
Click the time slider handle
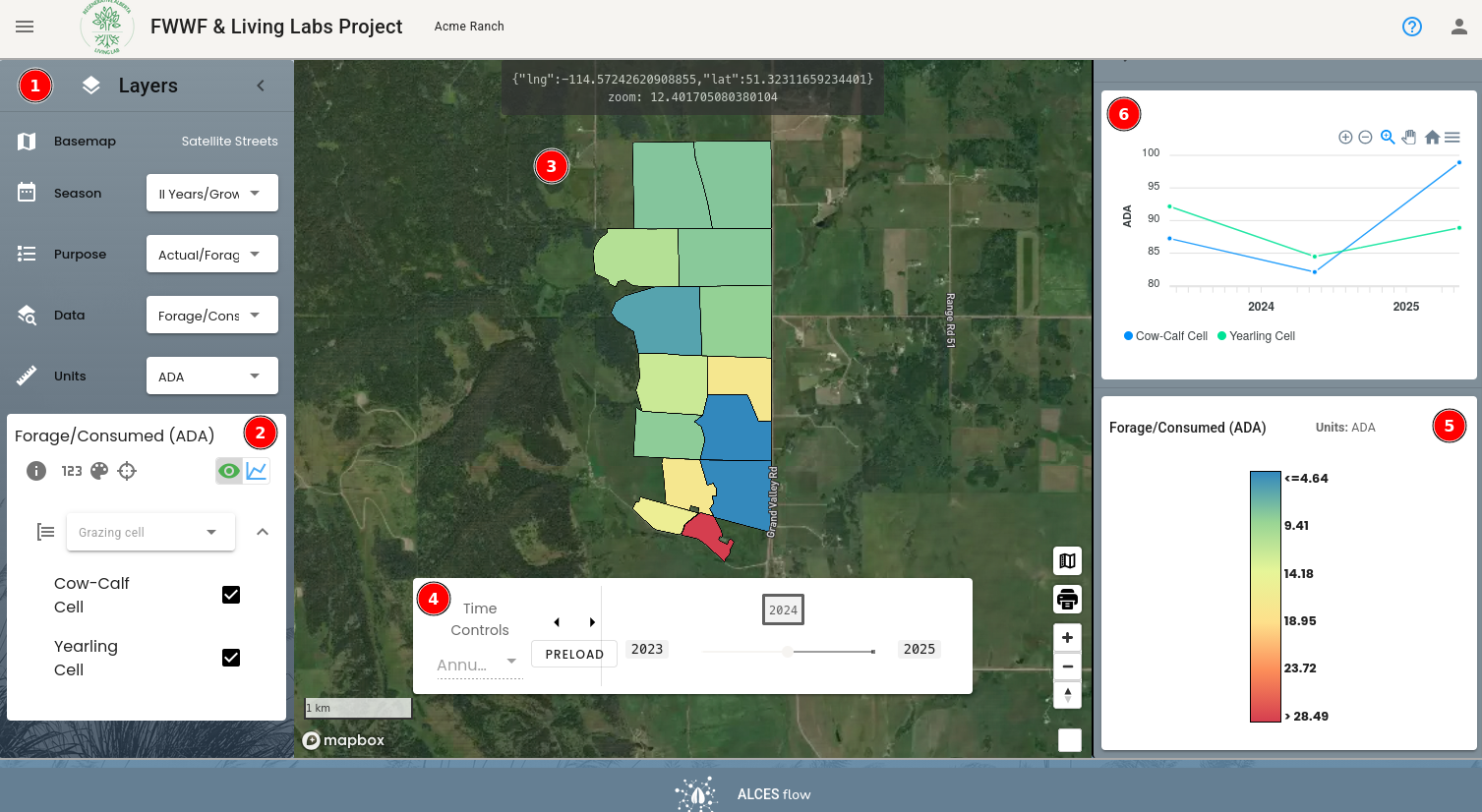point(788,652)
